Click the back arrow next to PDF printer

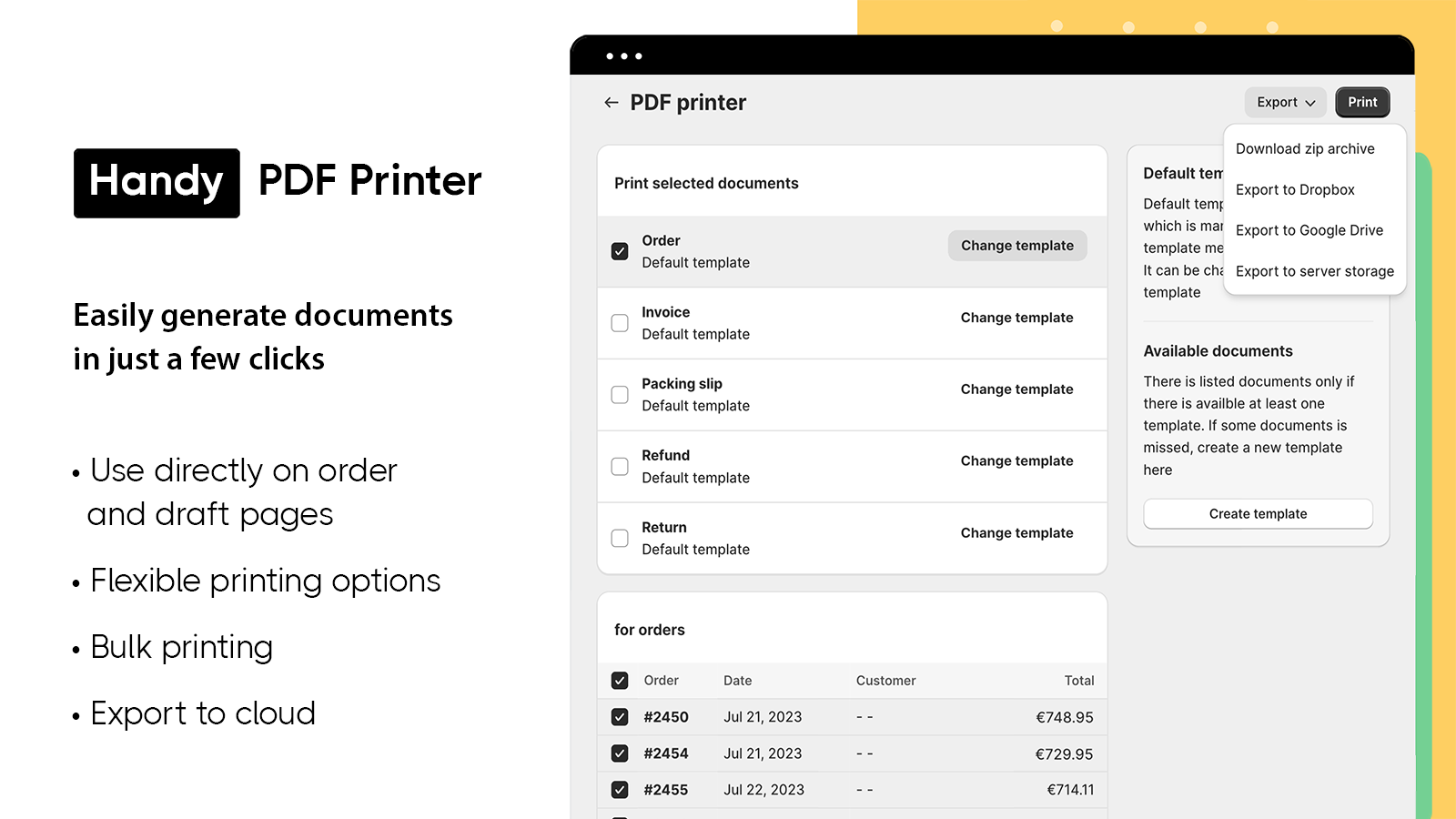[611, 102]
